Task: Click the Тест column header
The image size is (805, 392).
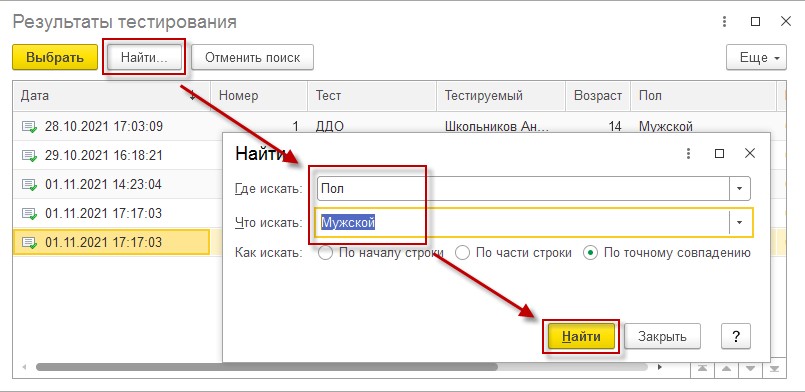Action: pos(372,95)
